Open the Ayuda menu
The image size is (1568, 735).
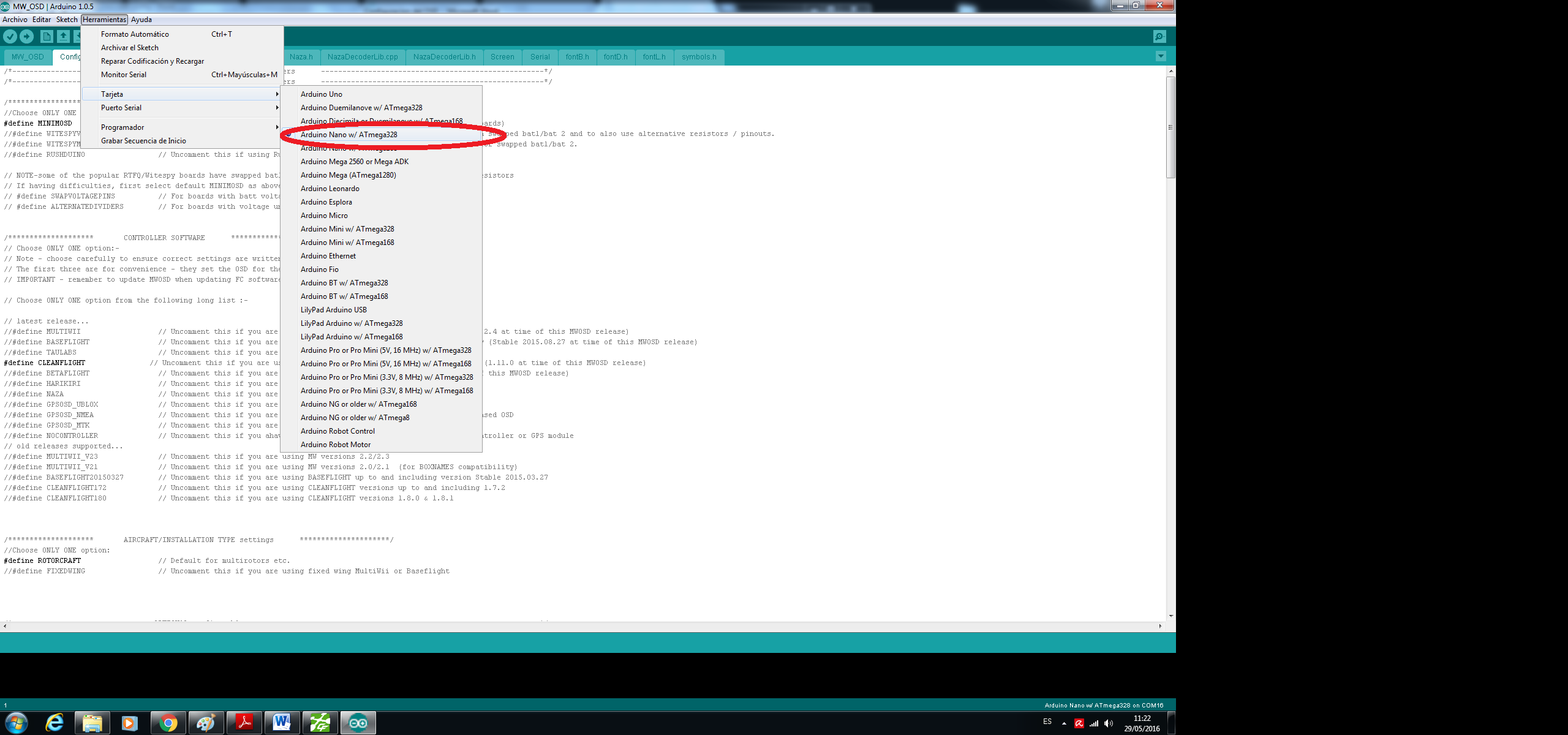(x=141, y=20)
